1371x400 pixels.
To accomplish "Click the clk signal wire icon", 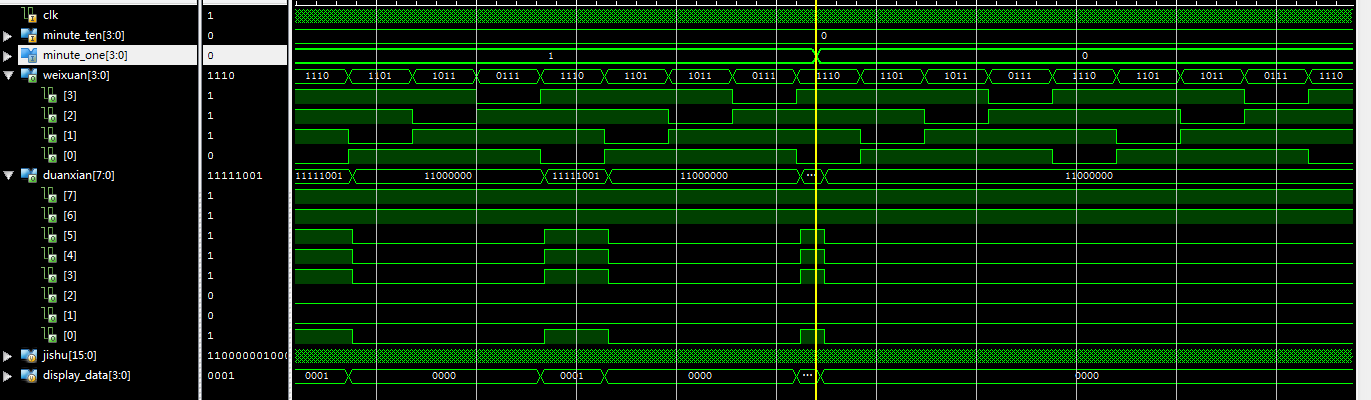I will (29, 15).
